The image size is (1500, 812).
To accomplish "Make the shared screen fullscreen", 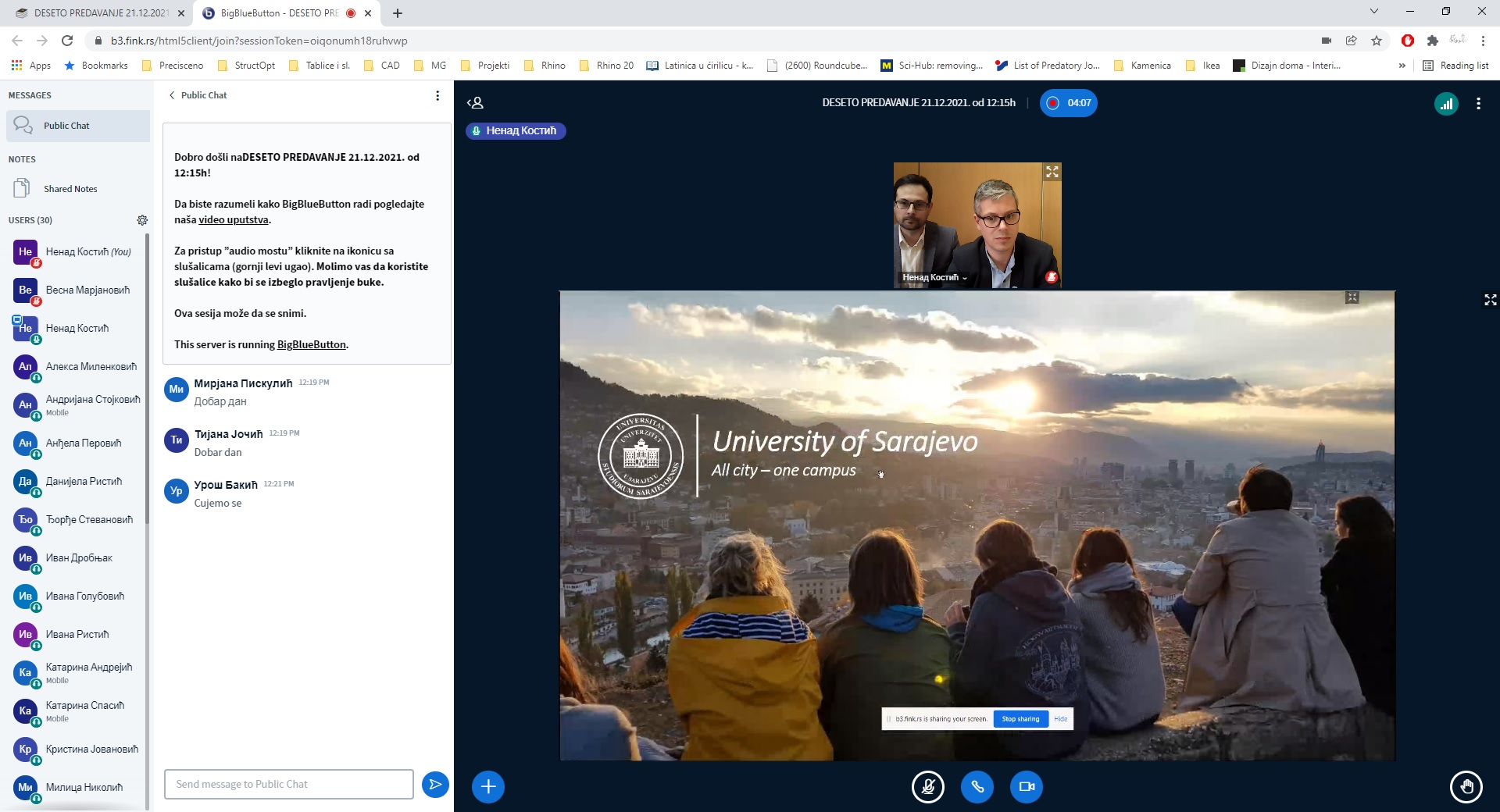I will (1490, 300).
